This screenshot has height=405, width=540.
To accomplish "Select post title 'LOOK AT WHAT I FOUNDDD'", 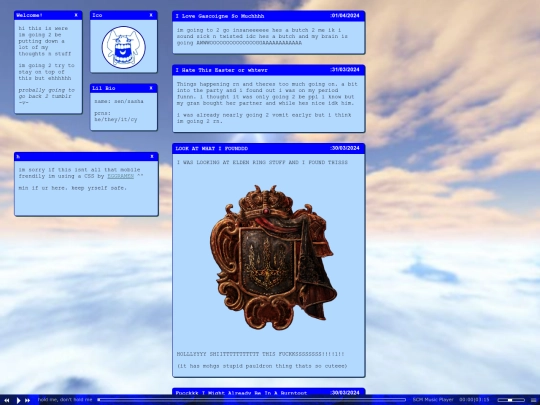I will (211, 148).
